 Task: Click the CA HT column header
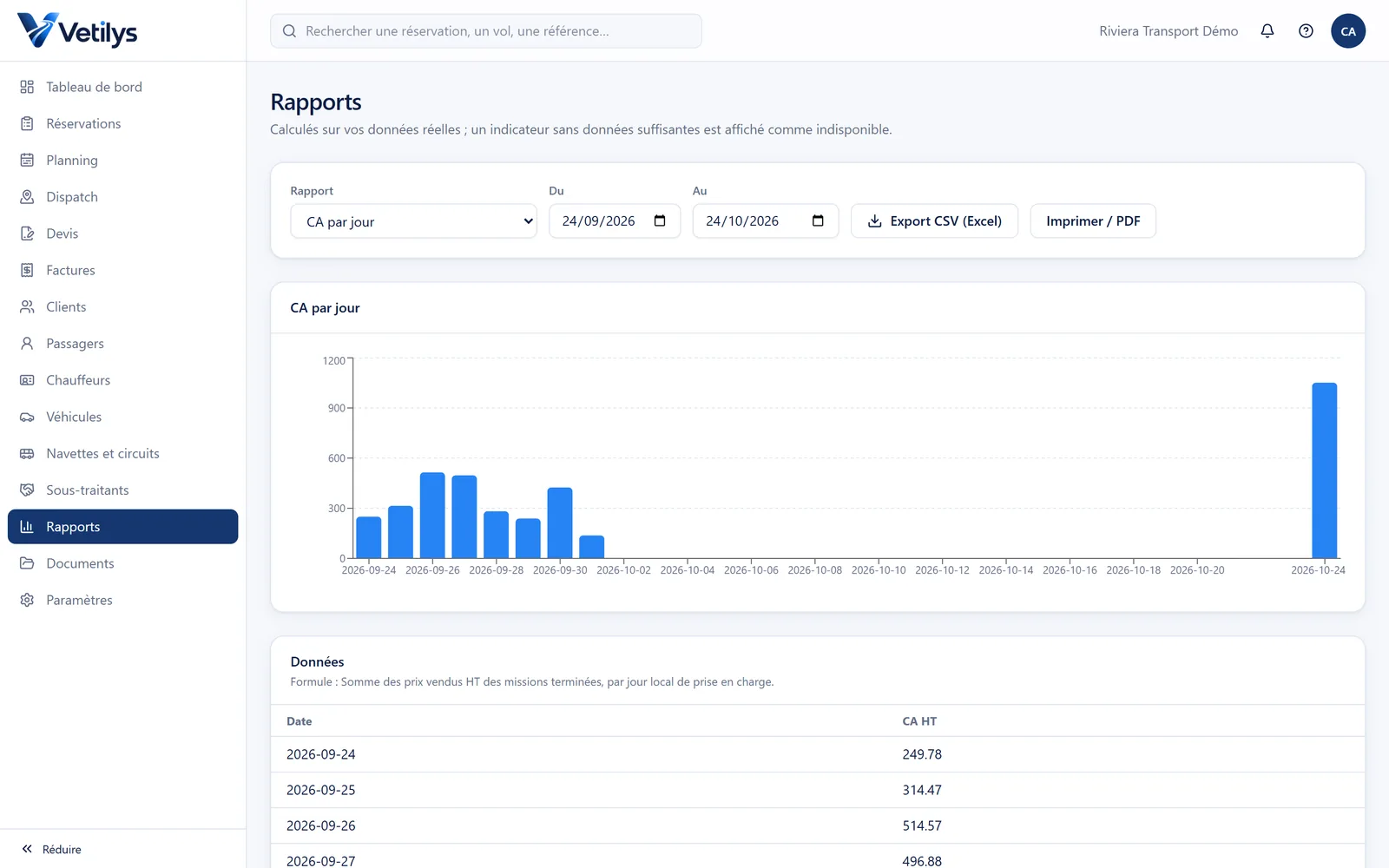[919, 721]
